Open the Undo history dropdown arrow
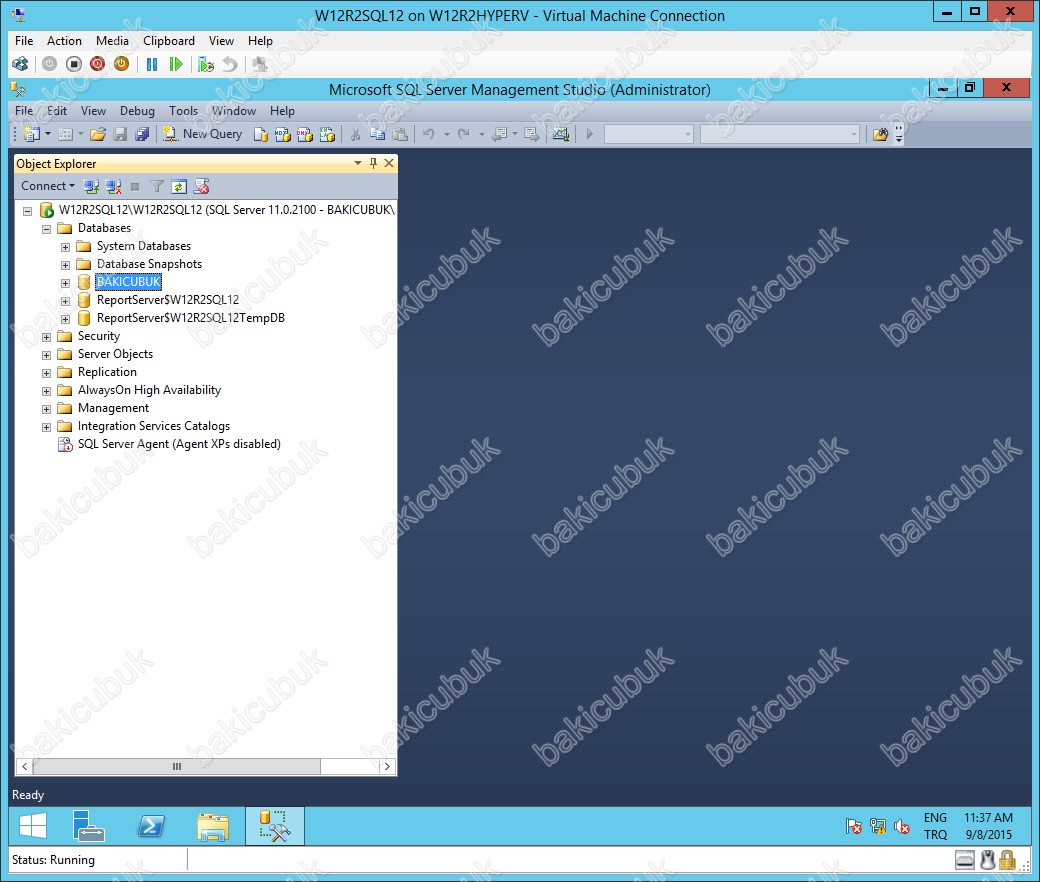This screenshot has height=882, width=1040. [446, 135]
